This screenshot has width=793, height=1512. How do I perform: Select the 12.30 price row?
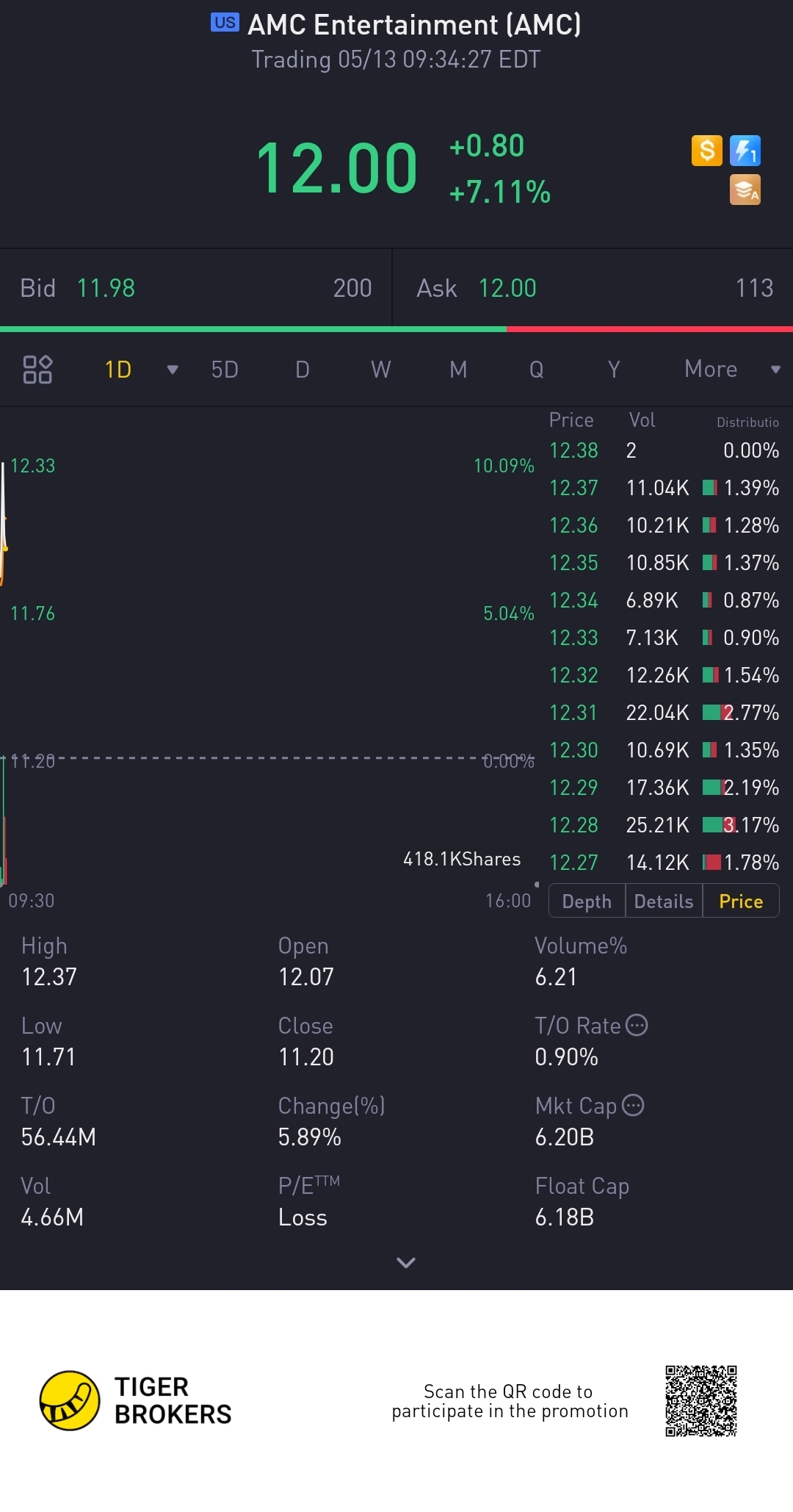tap(664, 750)
